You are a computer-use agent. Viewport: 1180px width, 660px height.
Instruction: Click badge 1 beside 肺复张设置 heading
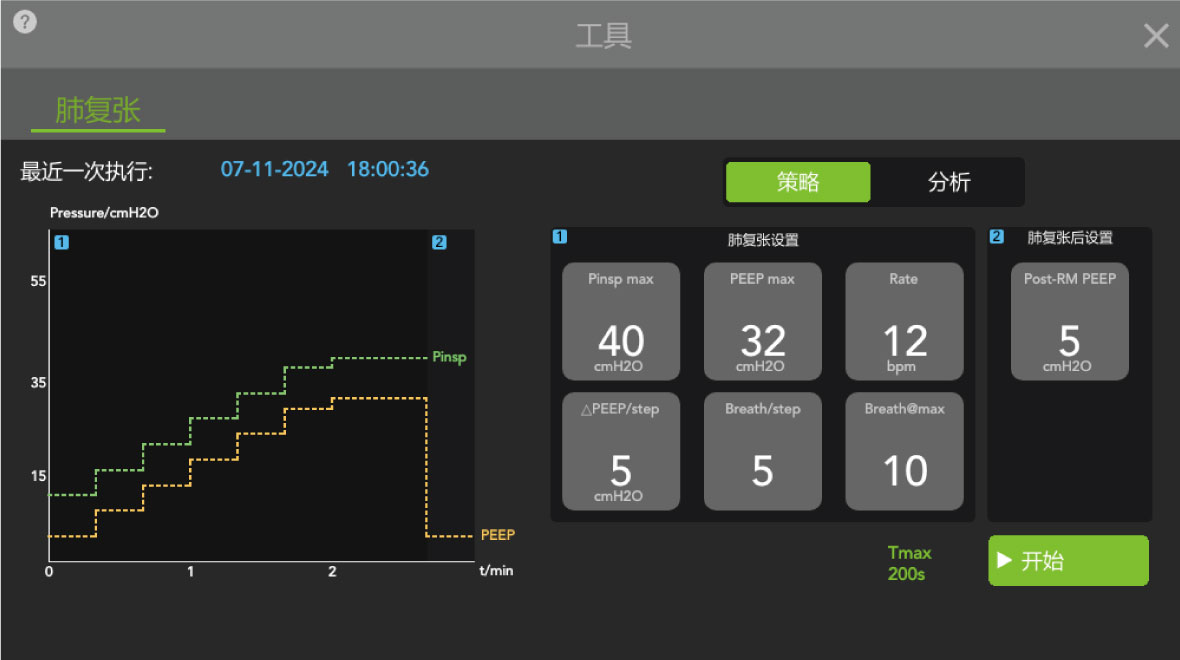(560, 237)
